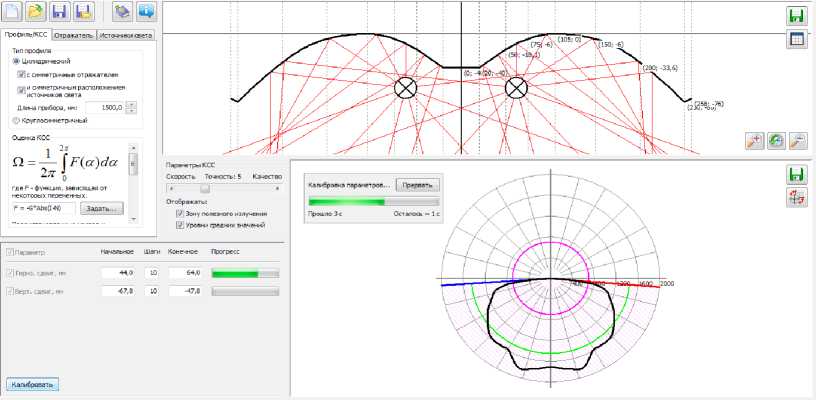
Task: Click Прервать to stop calibration
Action: (x=416, y=185)
